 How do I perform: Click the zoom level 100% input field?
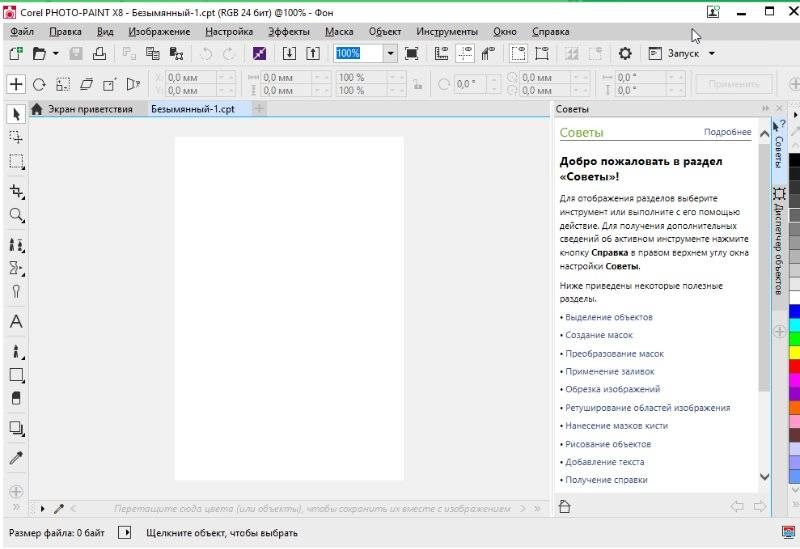coord(359,53)
